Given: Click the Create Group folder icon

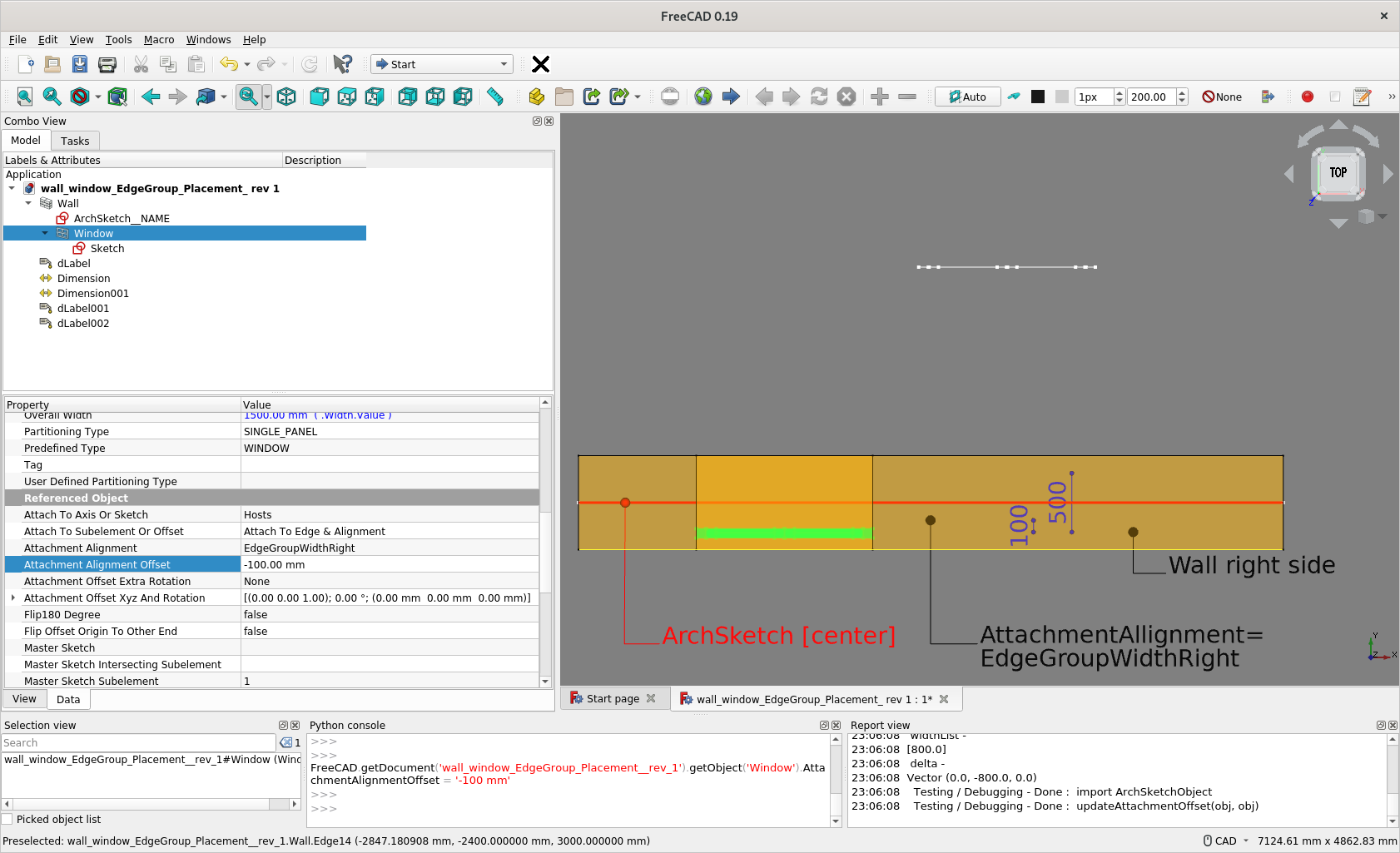Looking at the screenshot, I should [x=564, y=97].
